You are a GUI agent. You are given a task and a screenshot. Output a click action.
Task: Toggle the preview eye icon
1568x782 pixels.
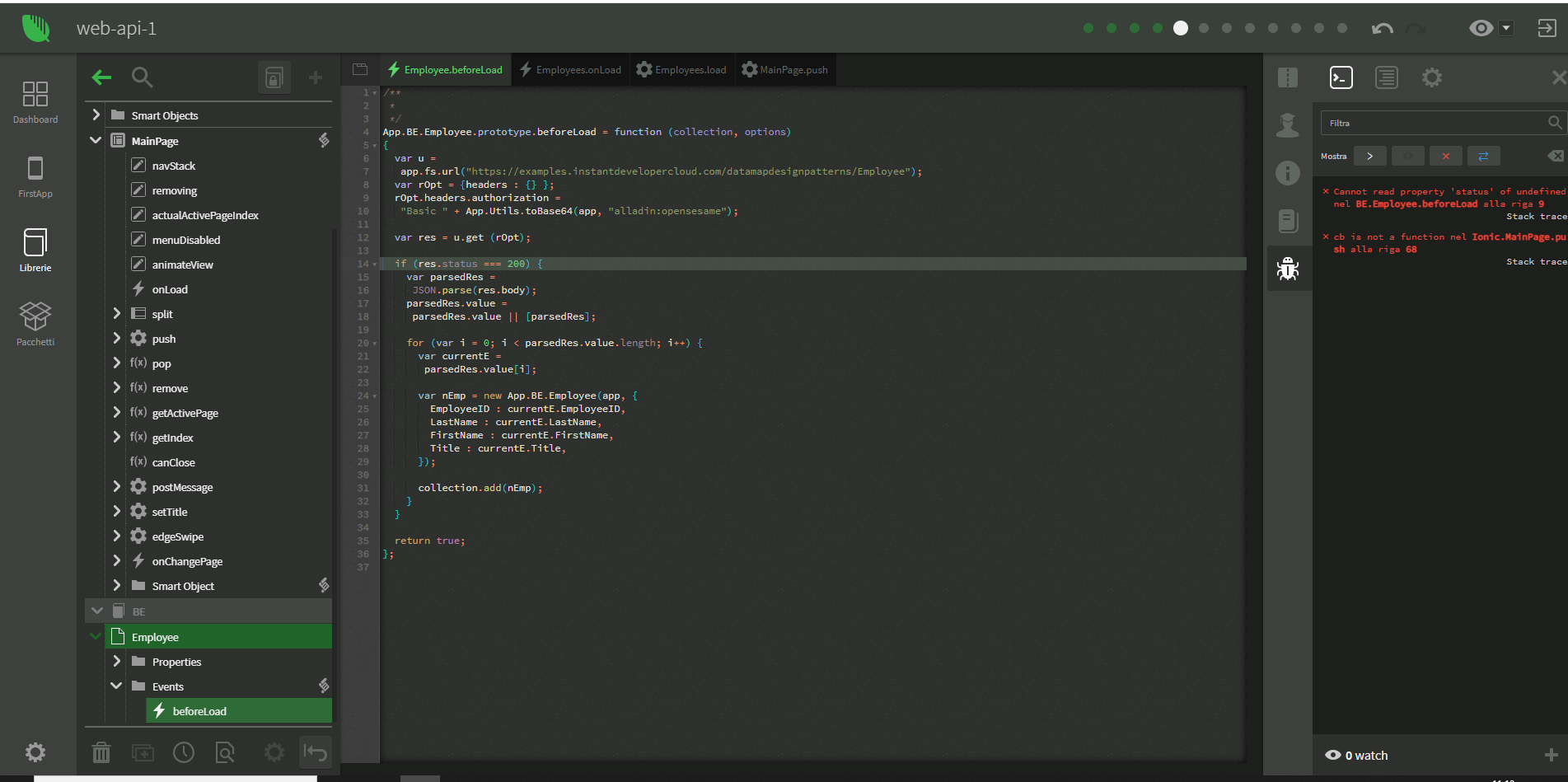coord(1481,28)
